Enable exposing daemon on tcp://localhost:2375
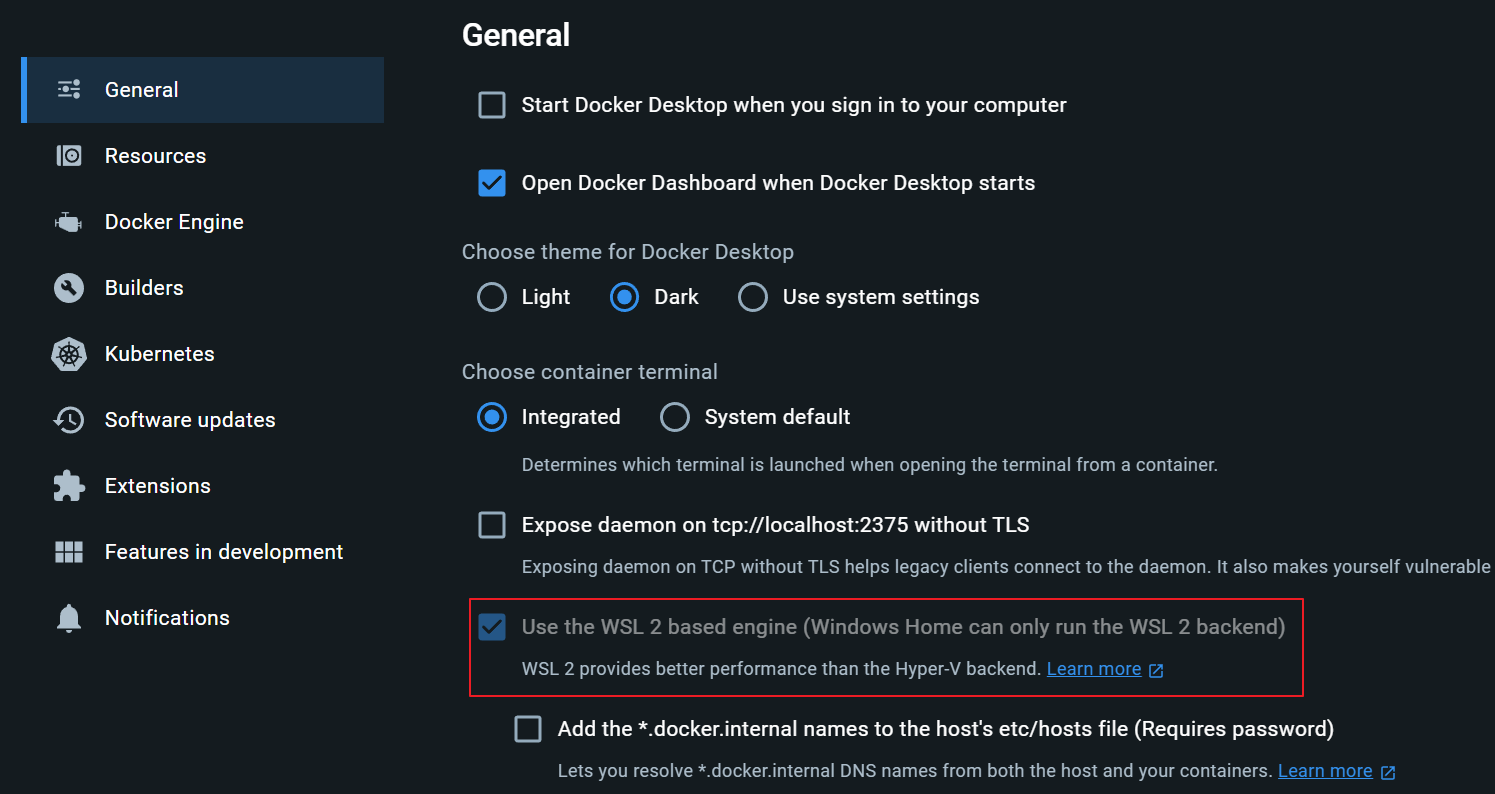1495x794 pixels. click(x=492, y=524)
